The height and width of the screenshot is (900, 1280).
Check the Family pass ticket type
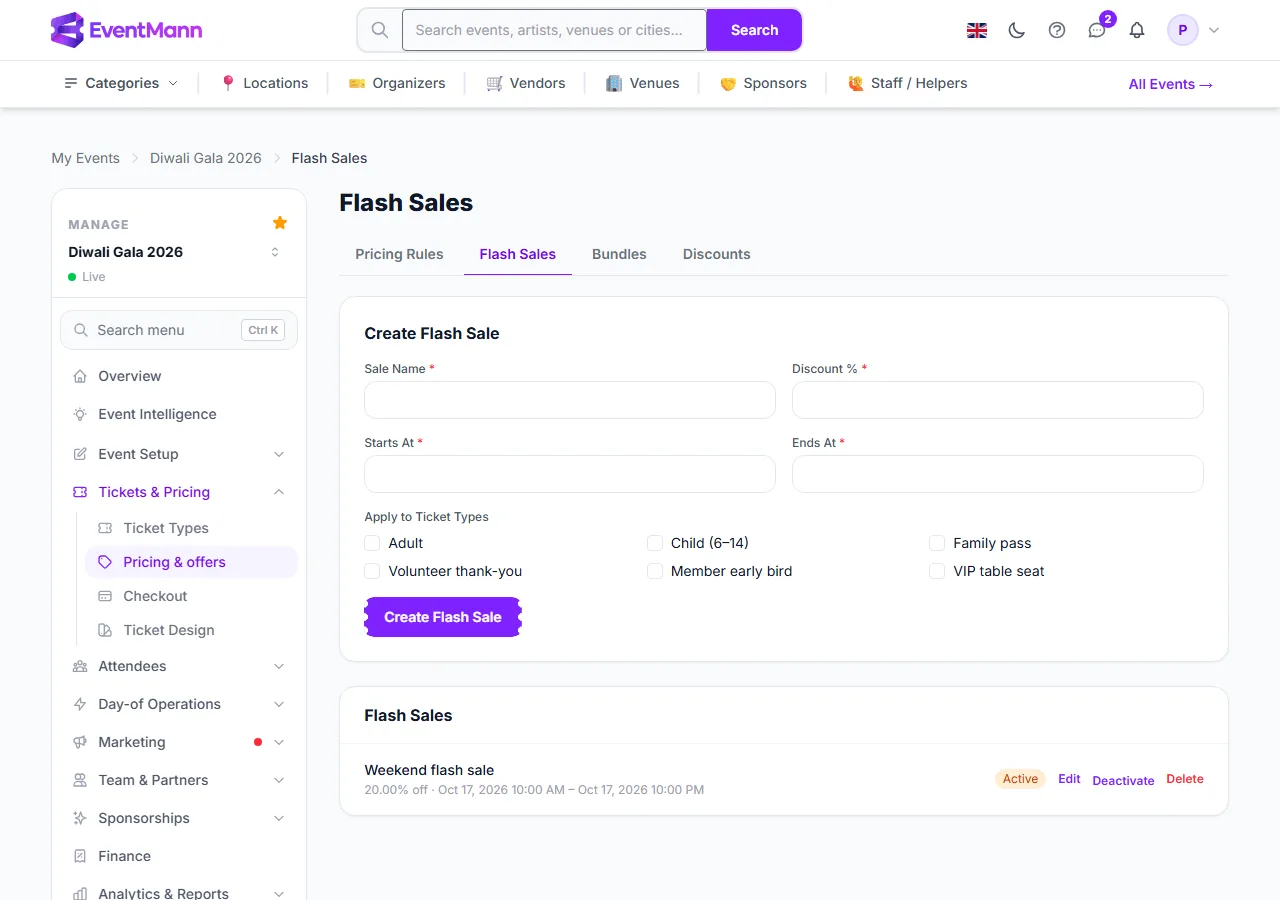(937, 543)
